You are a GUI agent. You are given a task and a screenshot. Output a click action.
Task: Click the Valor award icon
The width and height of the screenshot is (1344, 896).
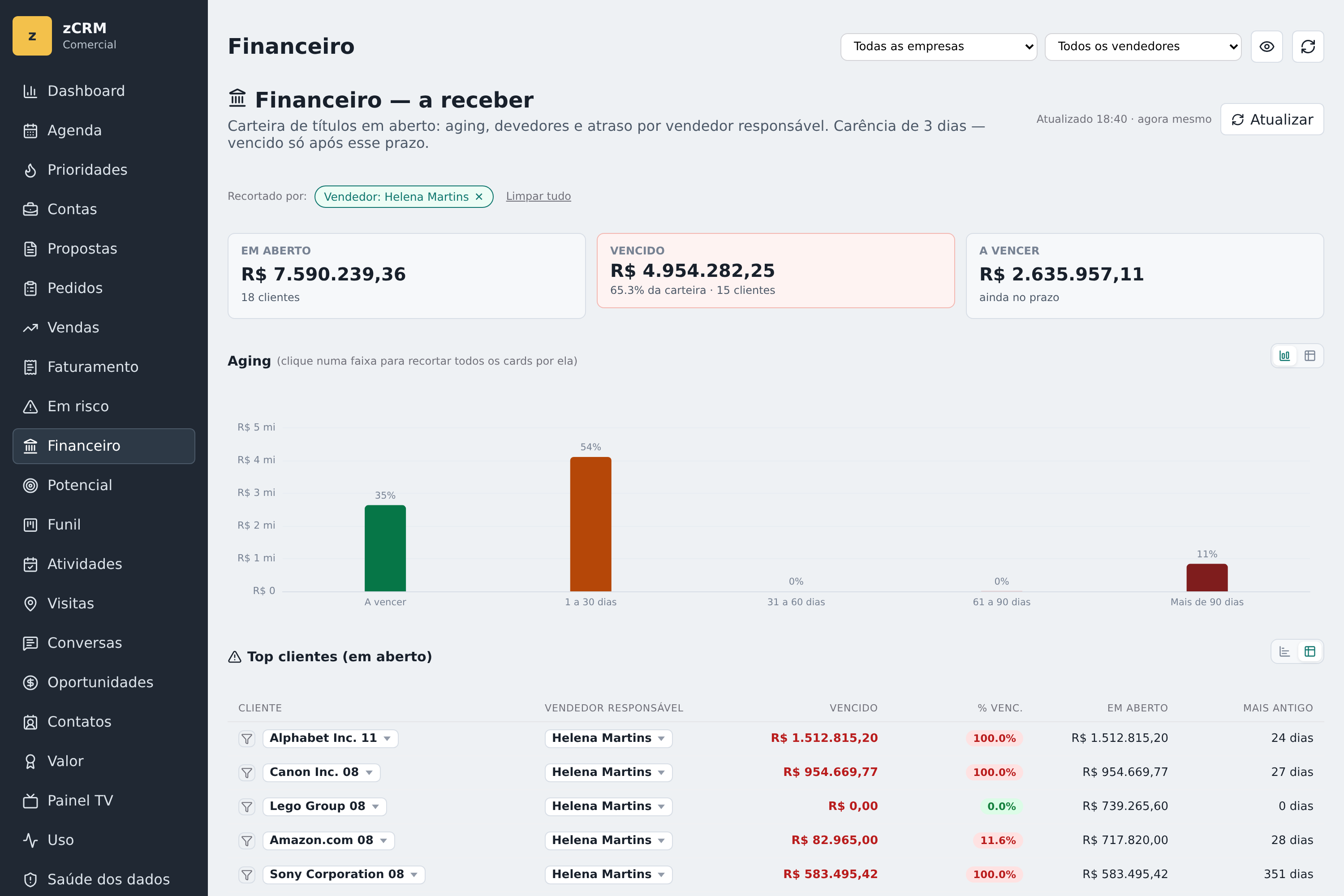pos(30,761)
